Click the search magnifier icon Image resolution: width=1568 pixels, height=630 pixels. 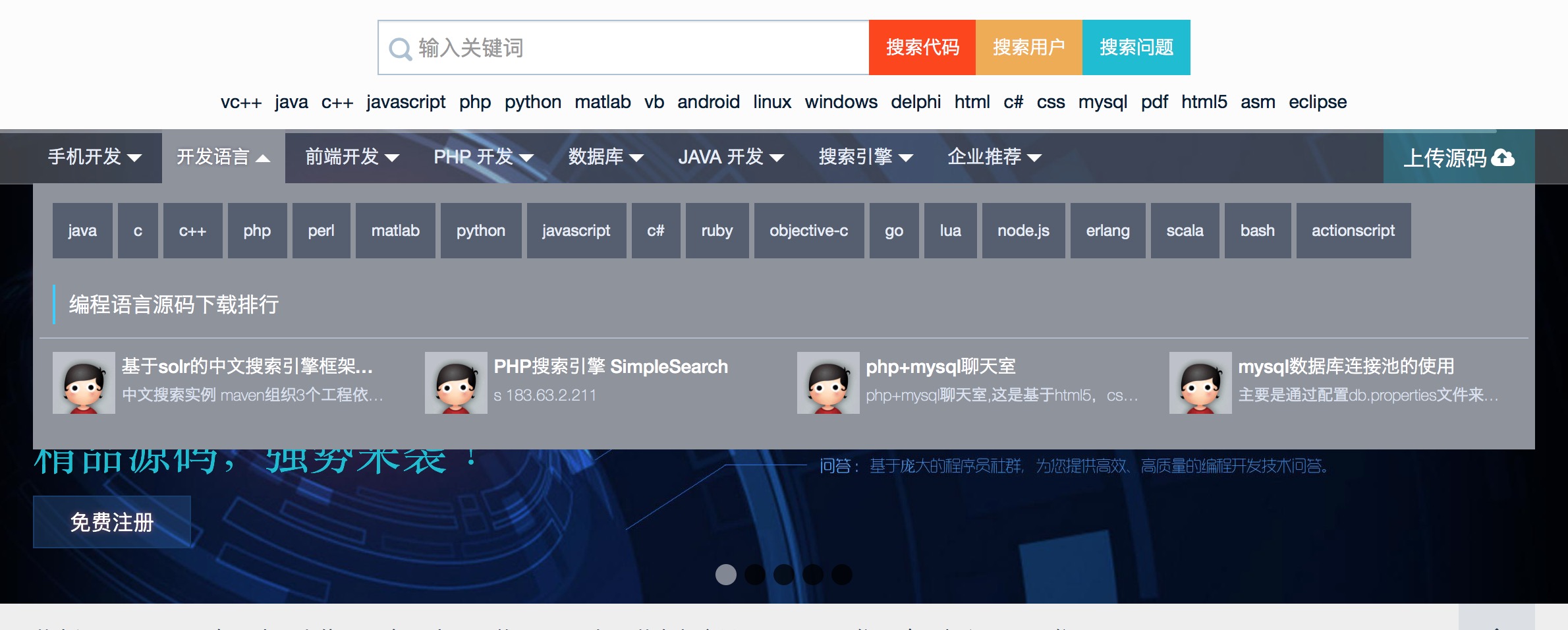(x=400, y=49)
